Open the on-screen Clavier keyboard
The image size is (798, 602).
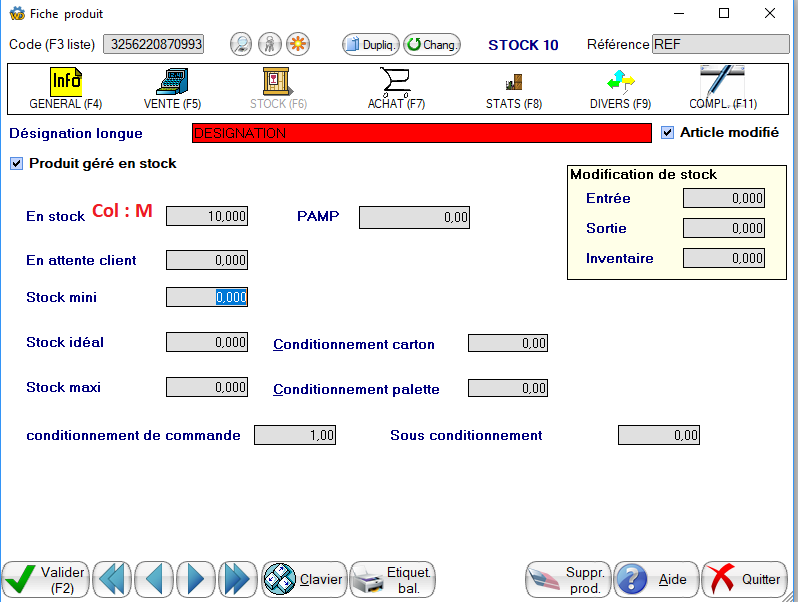coord(304,579)
